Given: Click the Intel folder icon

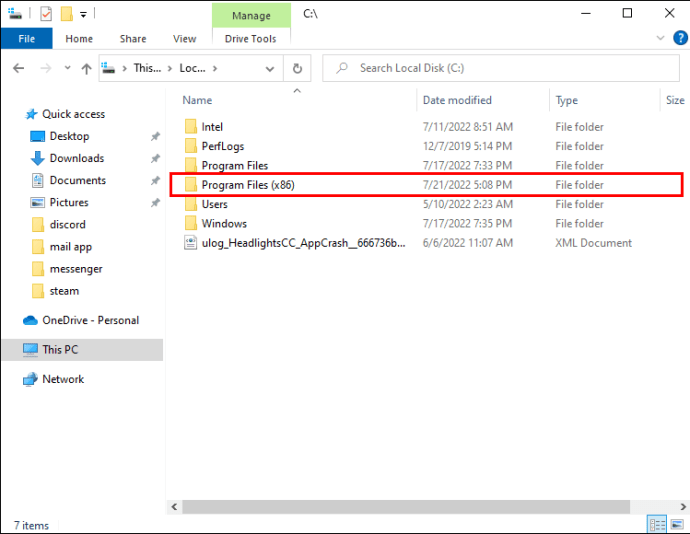Looking at the screenshot, I should coord(191,126).
